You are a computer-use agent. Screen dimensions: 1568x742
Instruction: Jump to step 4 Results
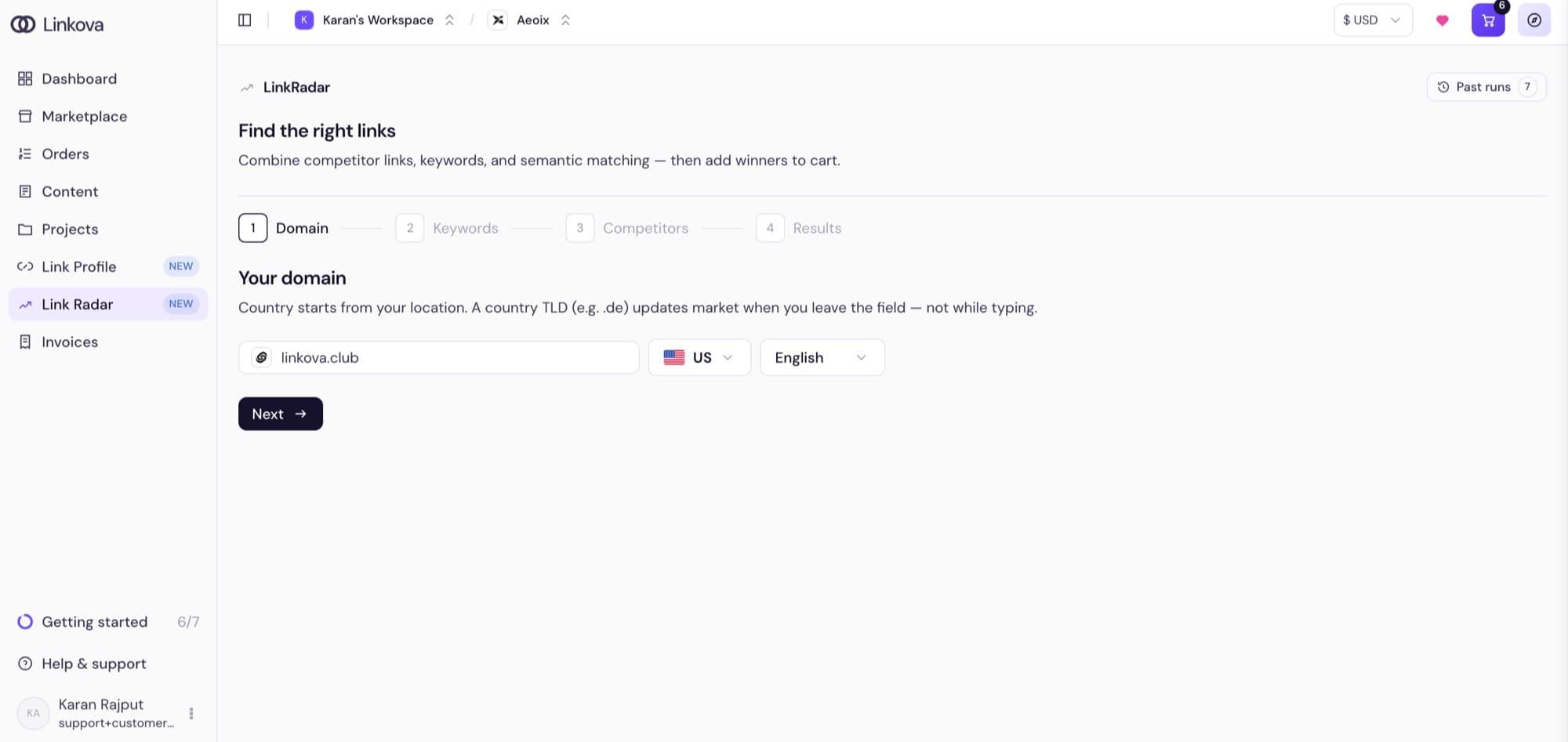click(x=799, y=228)
